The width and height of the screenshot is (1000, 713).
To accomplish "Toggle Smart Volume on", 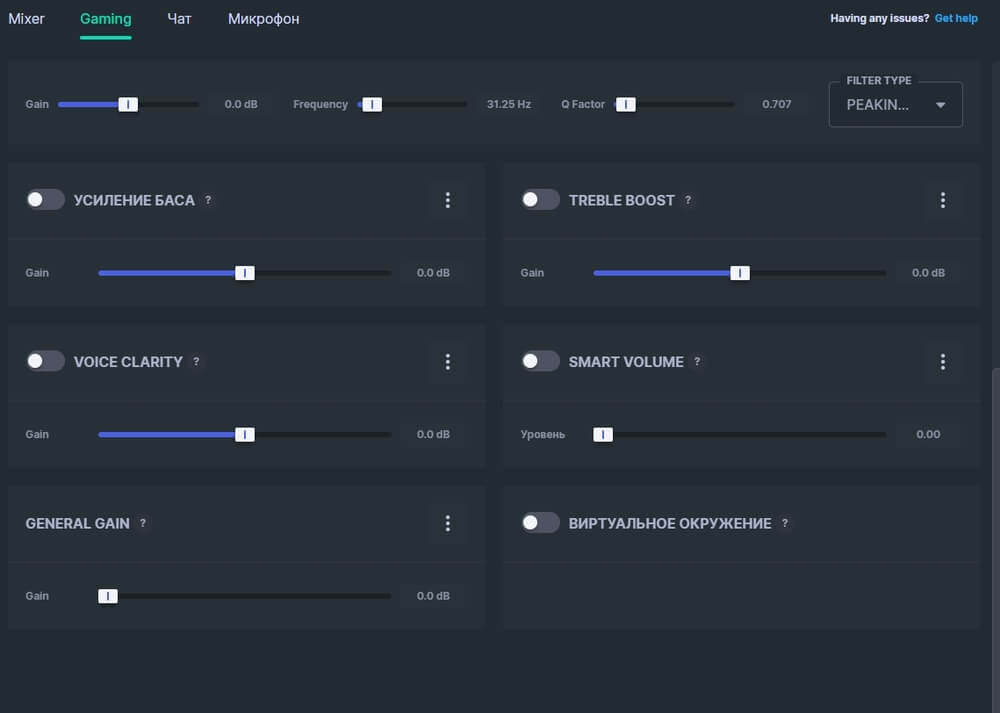I will [540, 362].
